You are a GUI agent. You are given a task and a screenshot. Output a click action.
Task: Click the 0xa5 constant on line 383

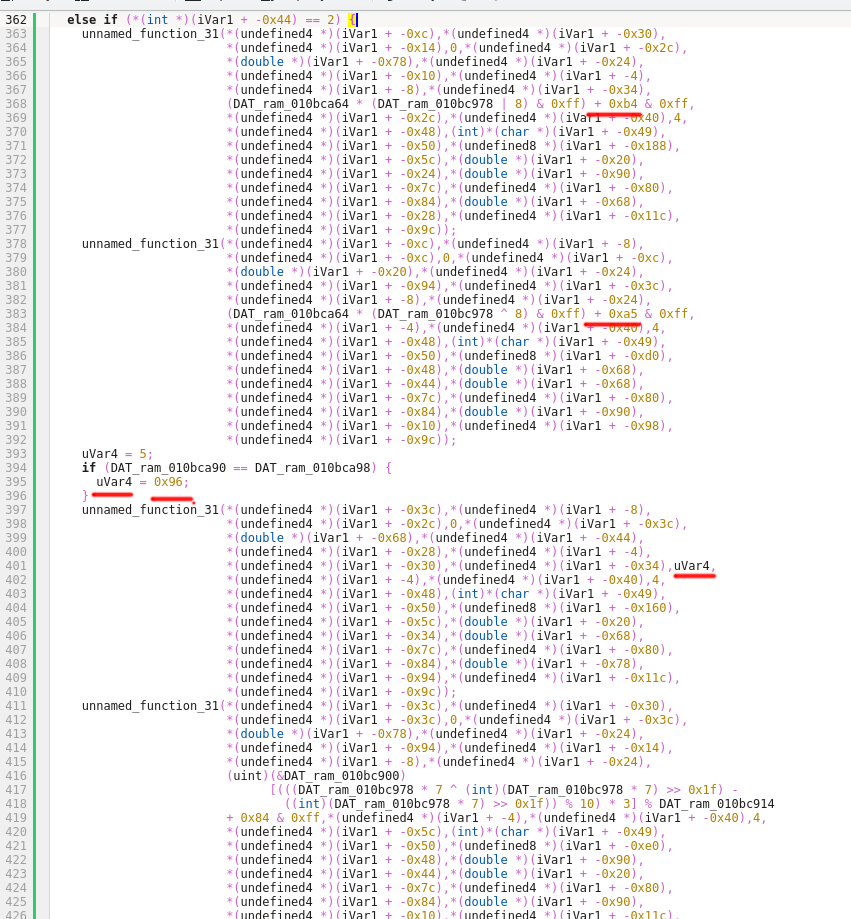pyautogui.click(x=623, y=314)
